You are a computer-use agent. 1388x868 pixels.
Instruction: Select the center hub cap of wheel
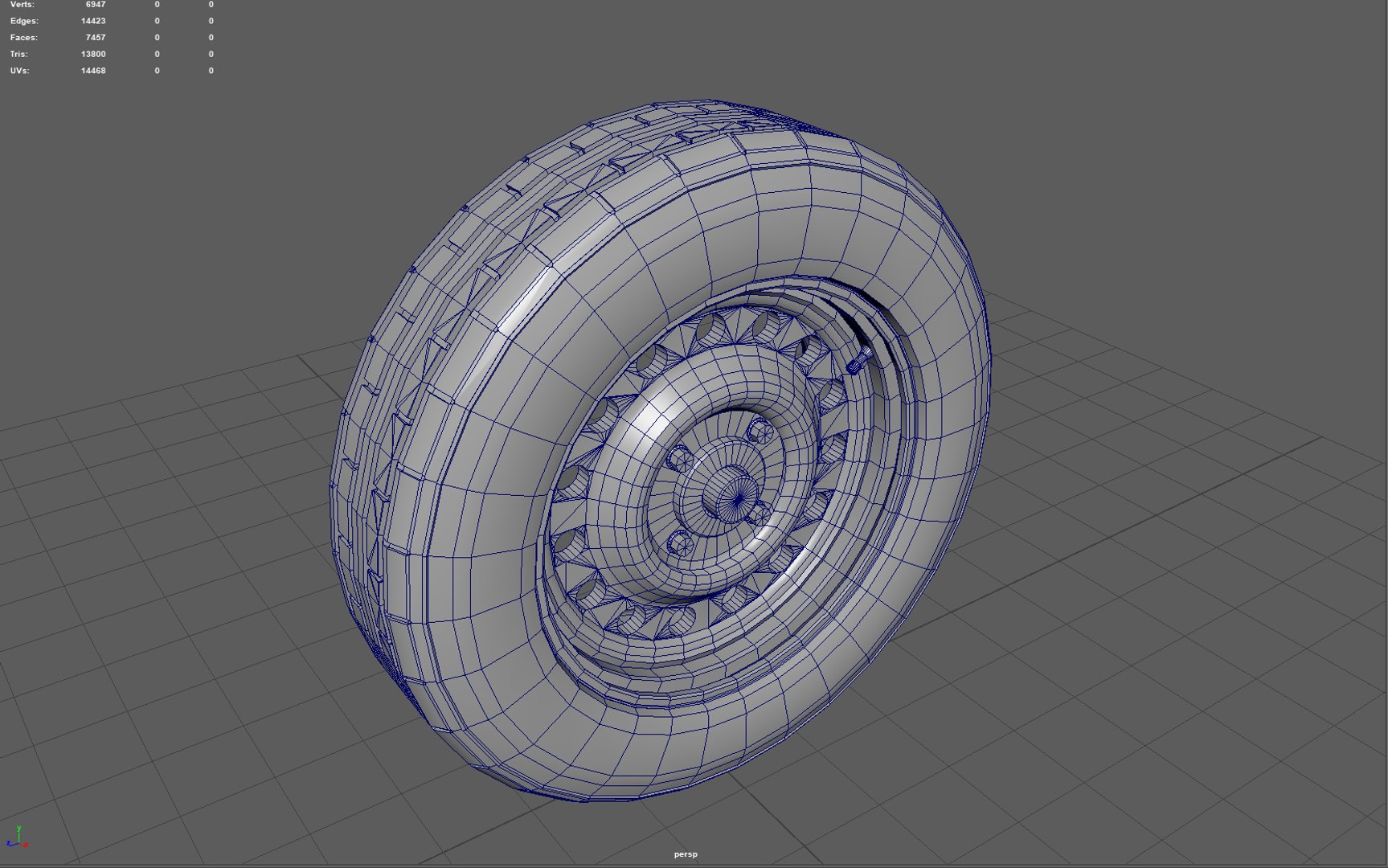click(x=731, y=493)
